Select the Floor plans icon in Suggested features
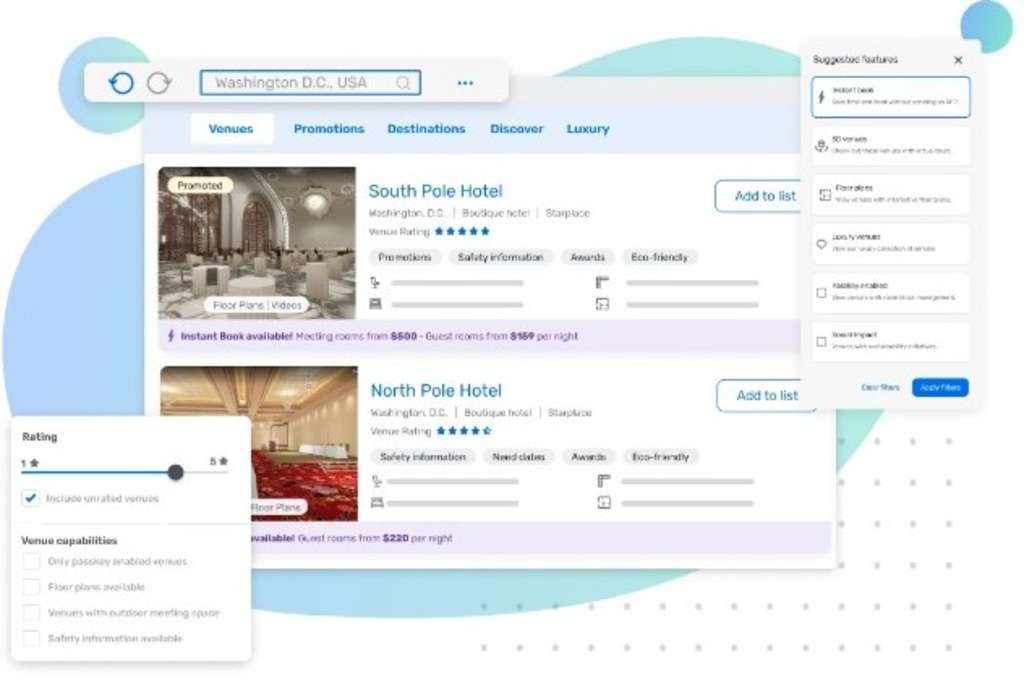 [x=822, y=195]
